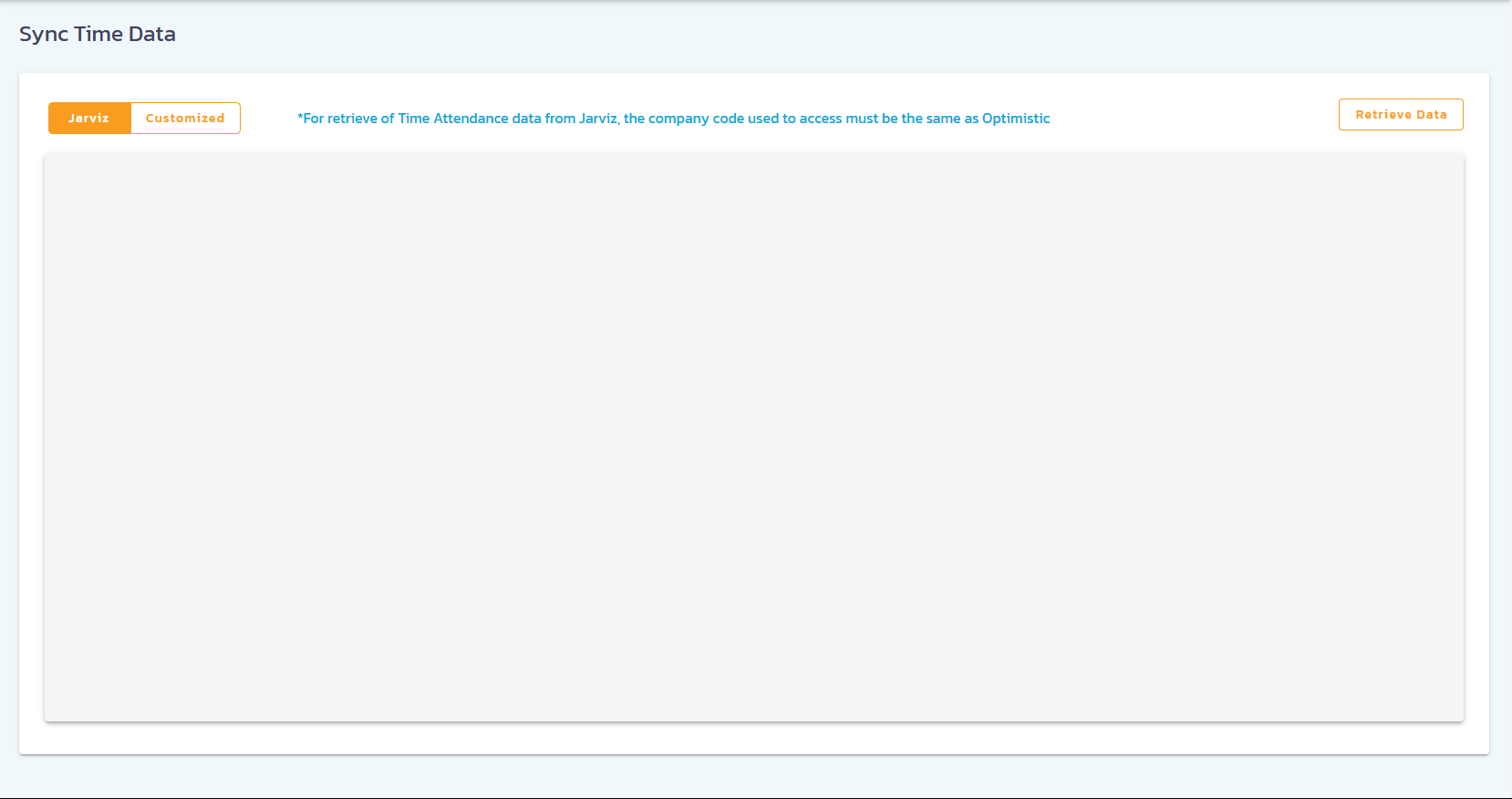Image resolution: width=1512 pixels, height=799 pixels.
Task: Click the Retrieve Data button
Action: click(x=1400, y=115)
